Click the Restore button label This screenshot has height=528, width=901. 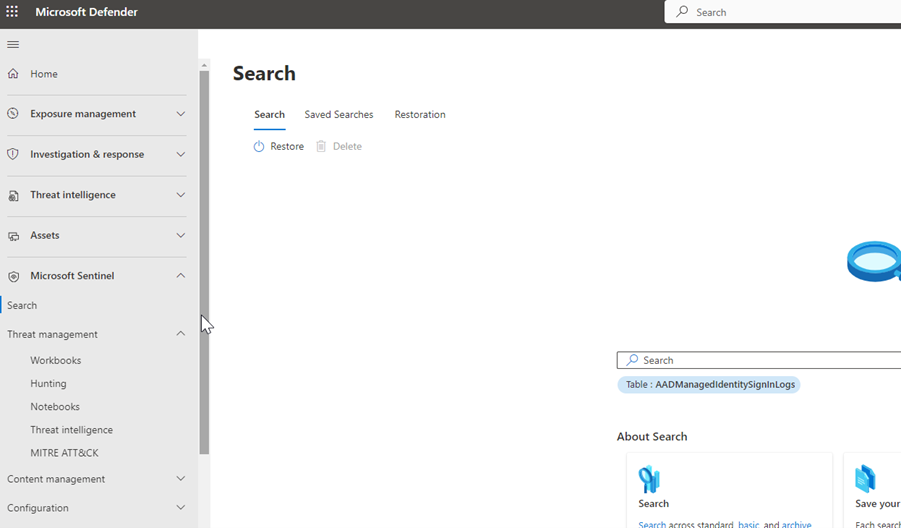click(287, 147)
